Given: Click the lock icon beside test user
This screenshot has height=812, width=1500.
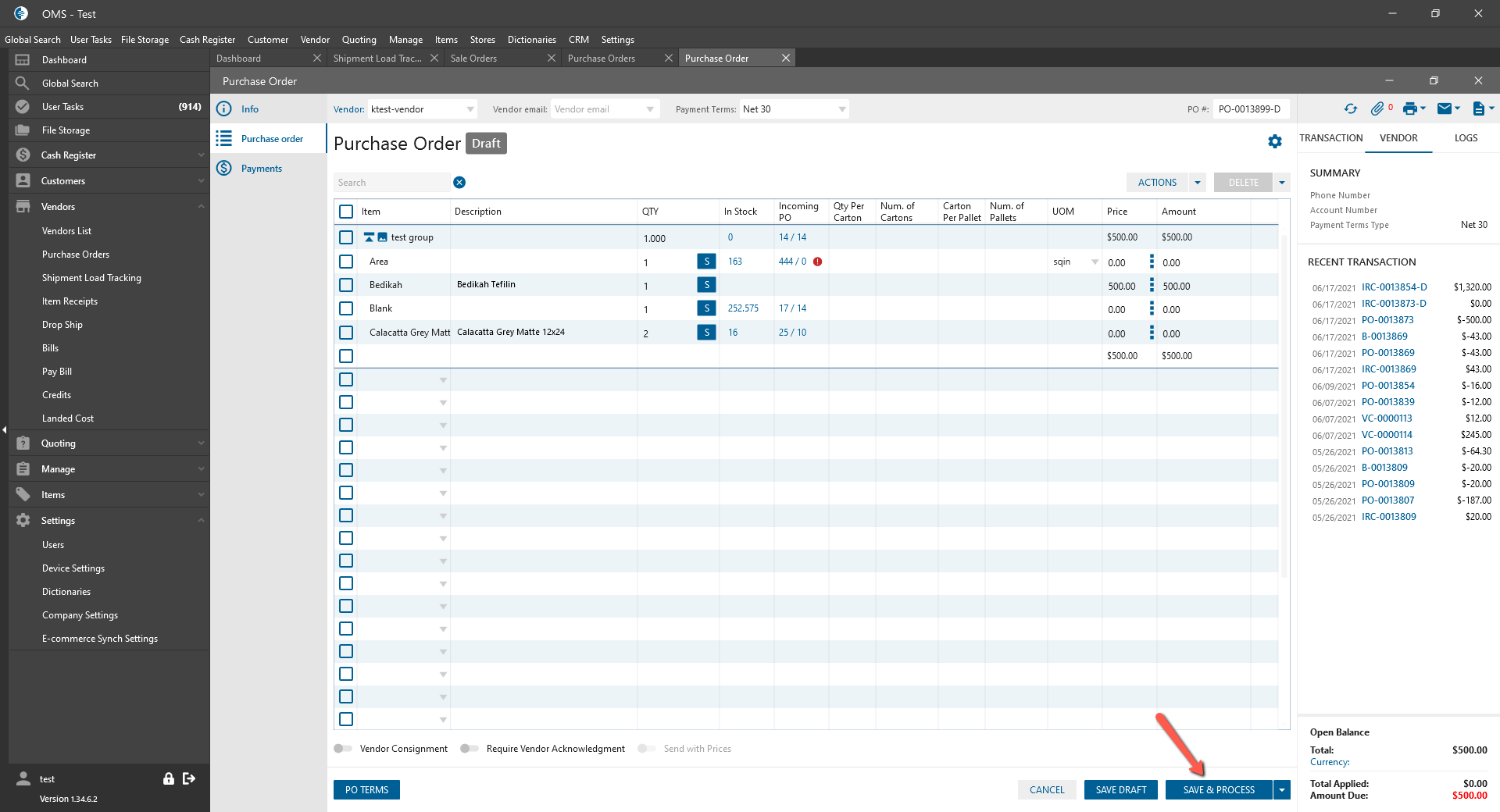Looking at the screenshot, I should coord(168,778).
